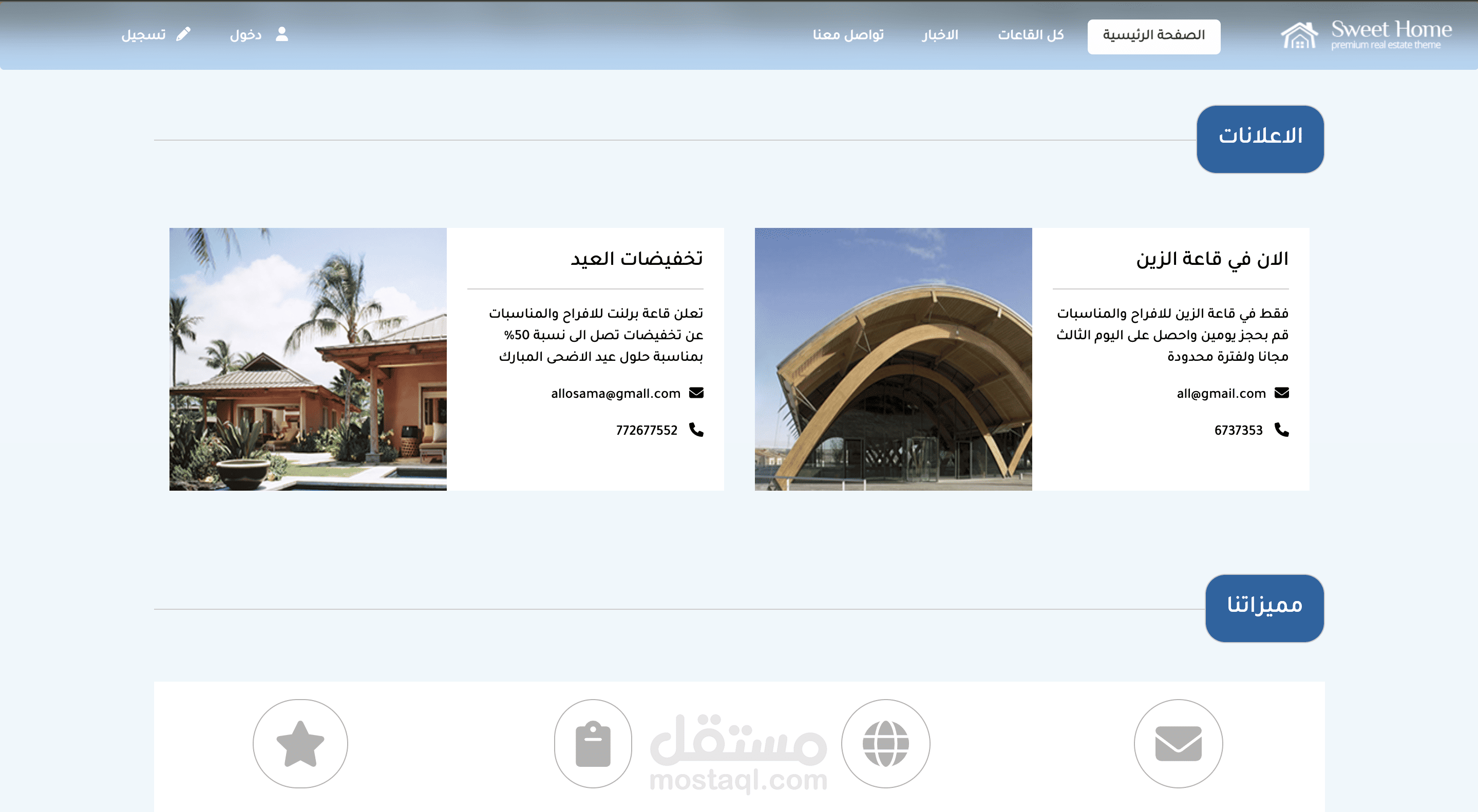Click the Sweet Home house logo icon
This screenshot has height=812, width=1478.
(x=1300, y=35)
